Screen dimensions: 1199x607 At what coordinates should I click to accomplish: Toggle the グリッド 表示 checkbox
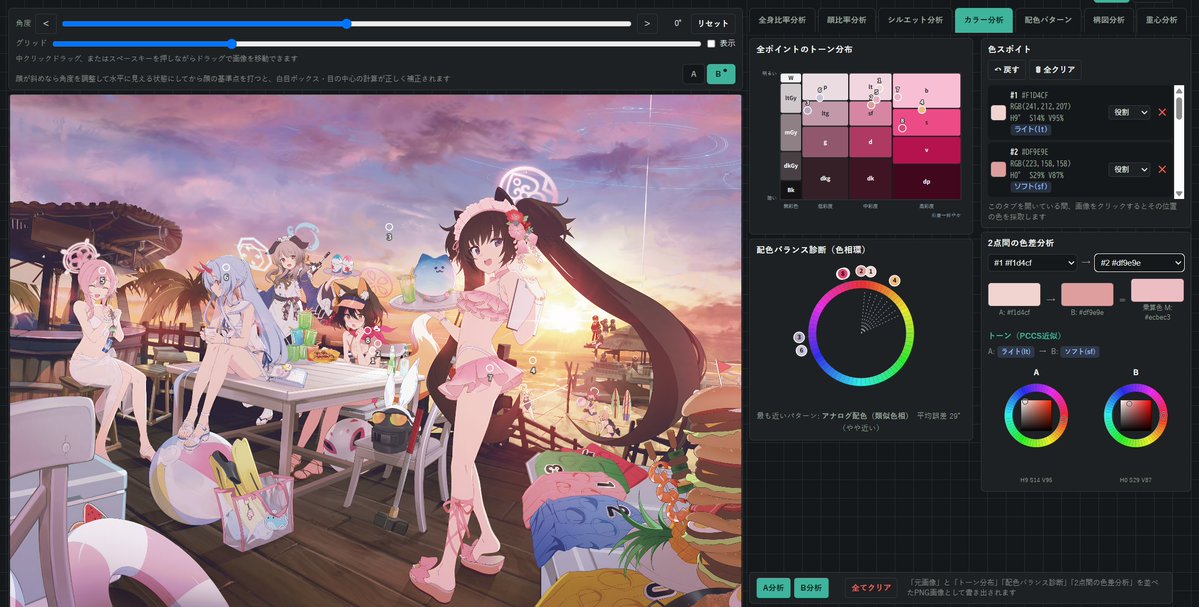tap(711, 44)
